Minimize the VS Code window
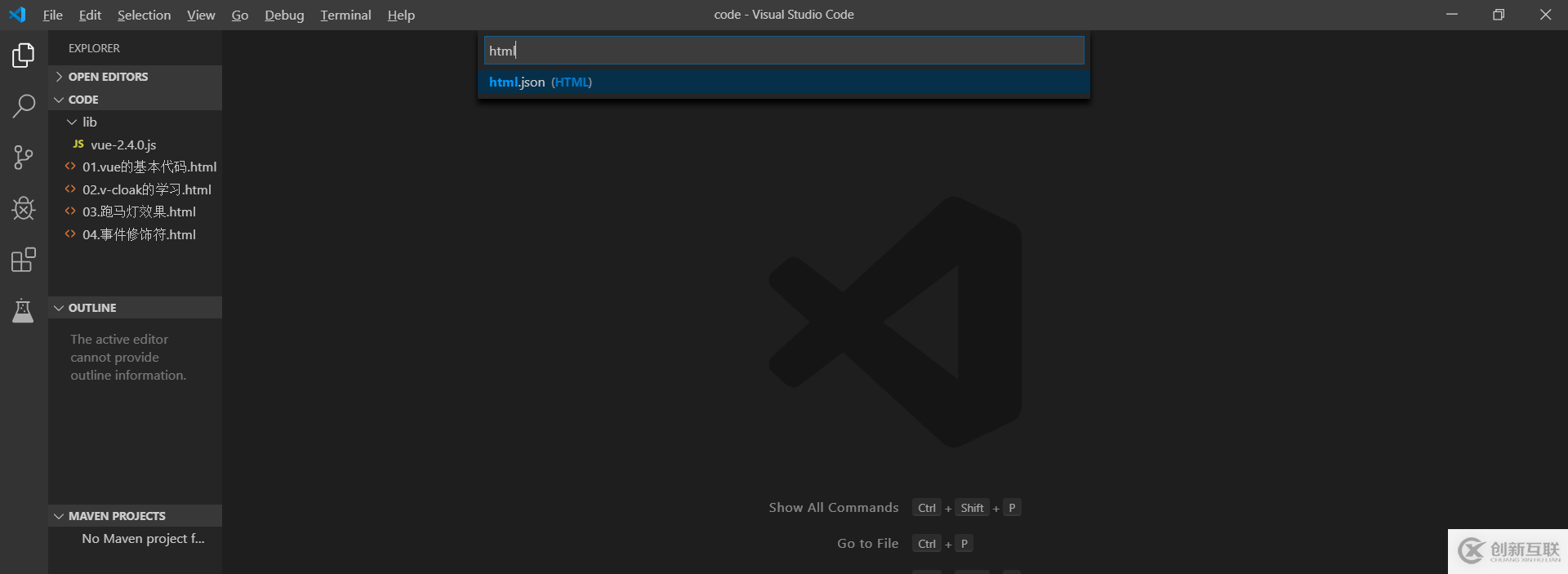The height and width of the screenshot is (574, 1568). (1451, 15)
